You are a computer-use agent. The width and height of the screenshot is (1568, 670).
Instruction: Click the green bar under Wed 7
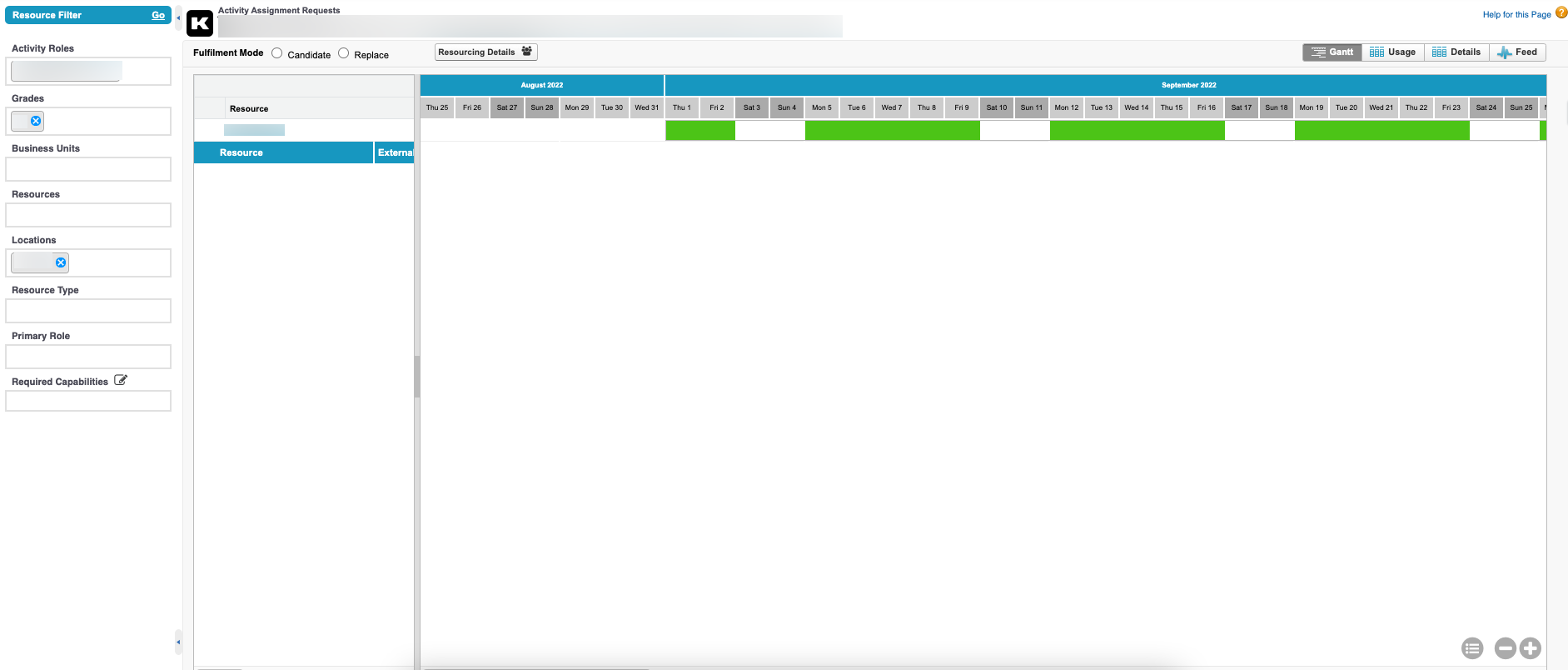pyautogui.click(x=893, y=130)
